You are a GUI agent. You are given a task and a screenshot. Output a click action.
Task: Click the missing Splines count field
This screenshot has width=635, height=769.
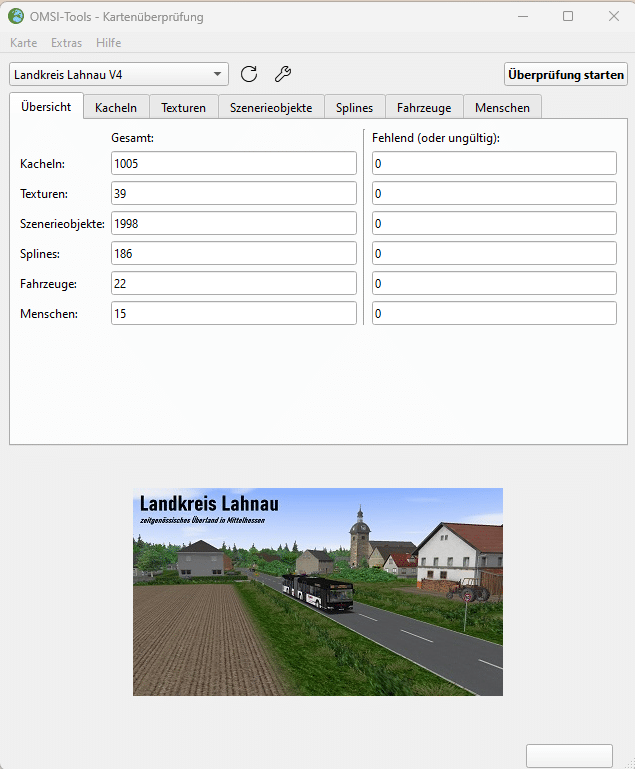pyautogui.click(x=494, y=253)
